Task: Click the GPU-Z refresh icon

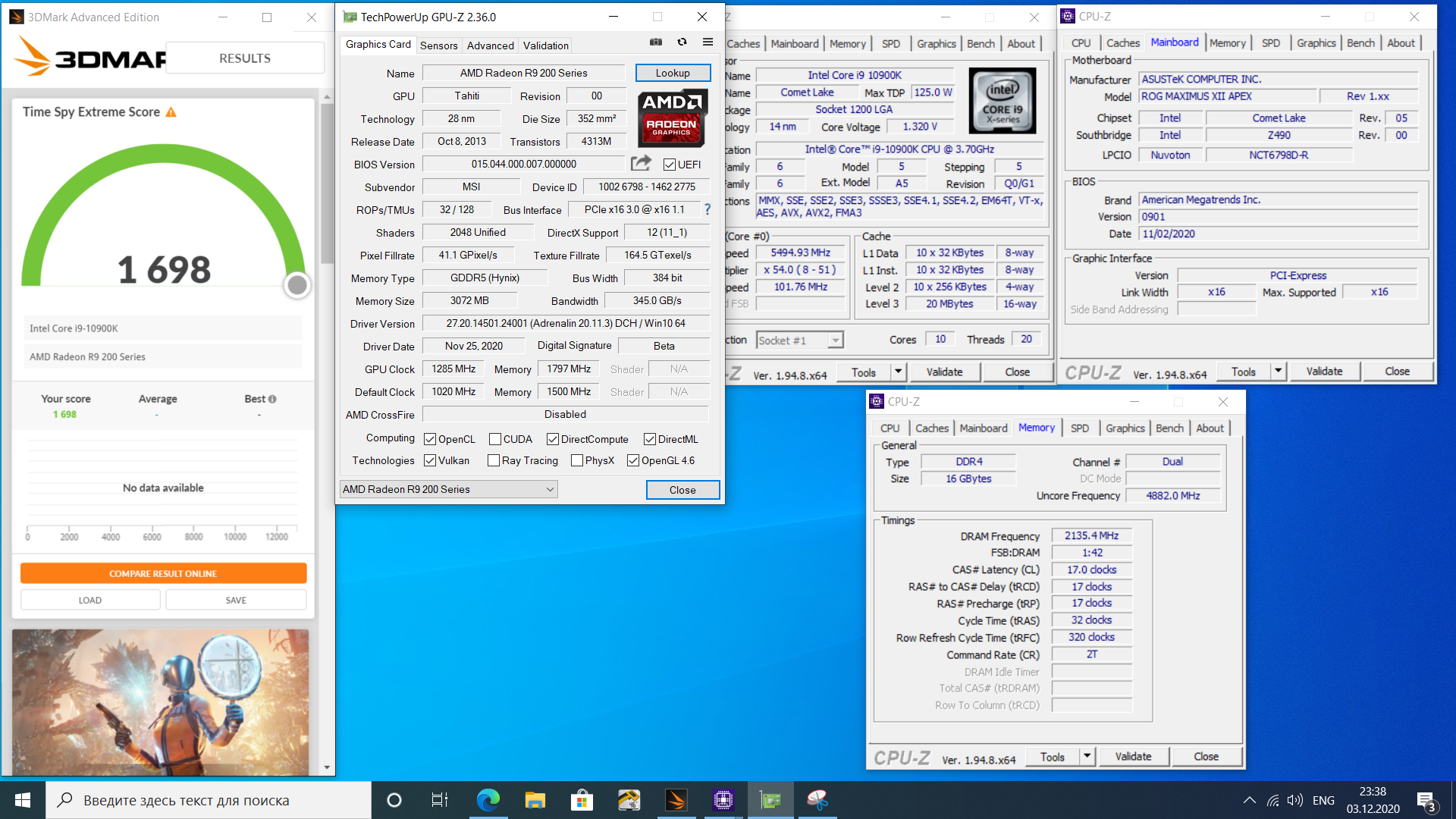Action: (682, 42)
